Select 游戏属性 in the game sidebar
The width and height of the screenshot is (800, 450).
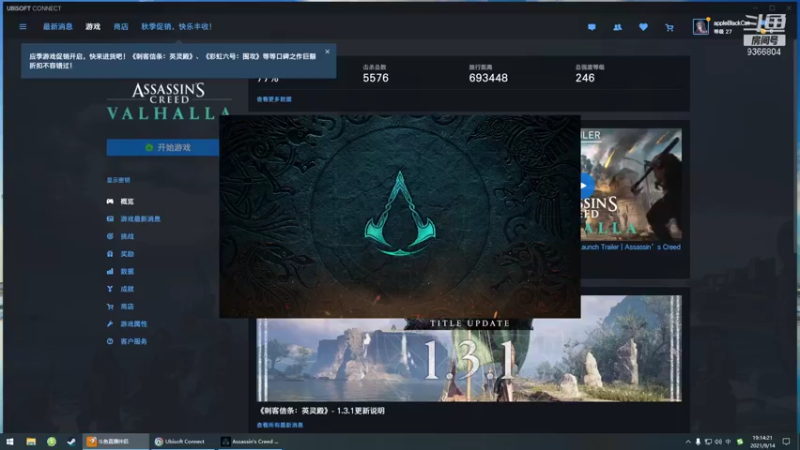tap(134, 324)
